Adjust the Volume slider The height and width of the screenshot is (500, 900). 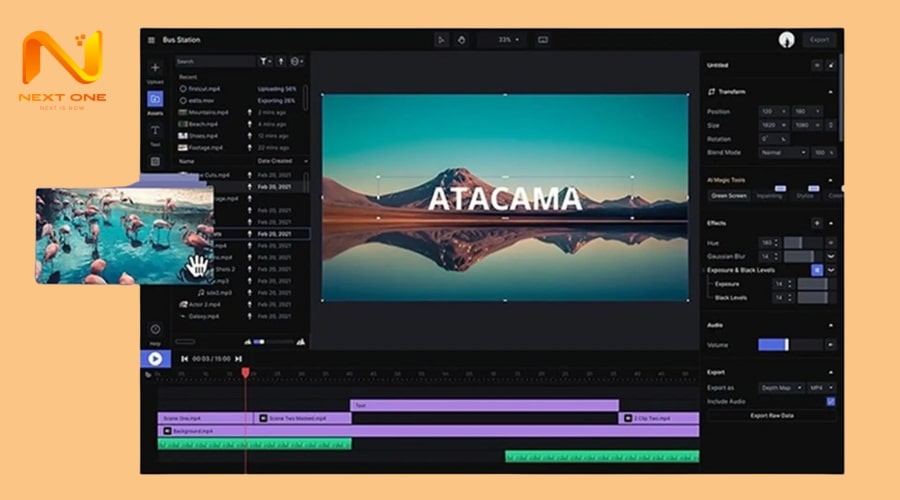[773, 345]
